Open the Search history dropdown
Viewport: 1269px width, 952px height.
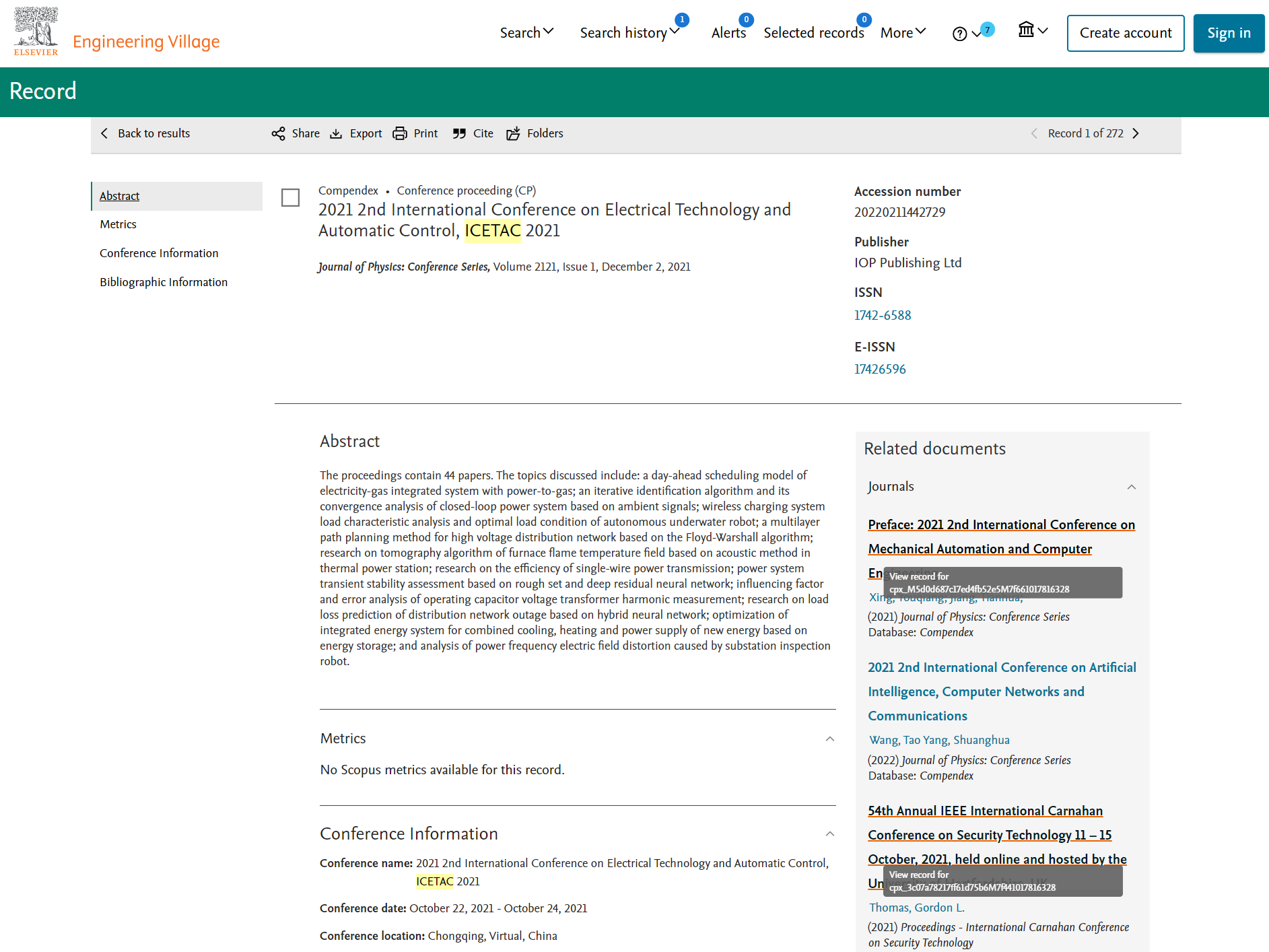630,32
